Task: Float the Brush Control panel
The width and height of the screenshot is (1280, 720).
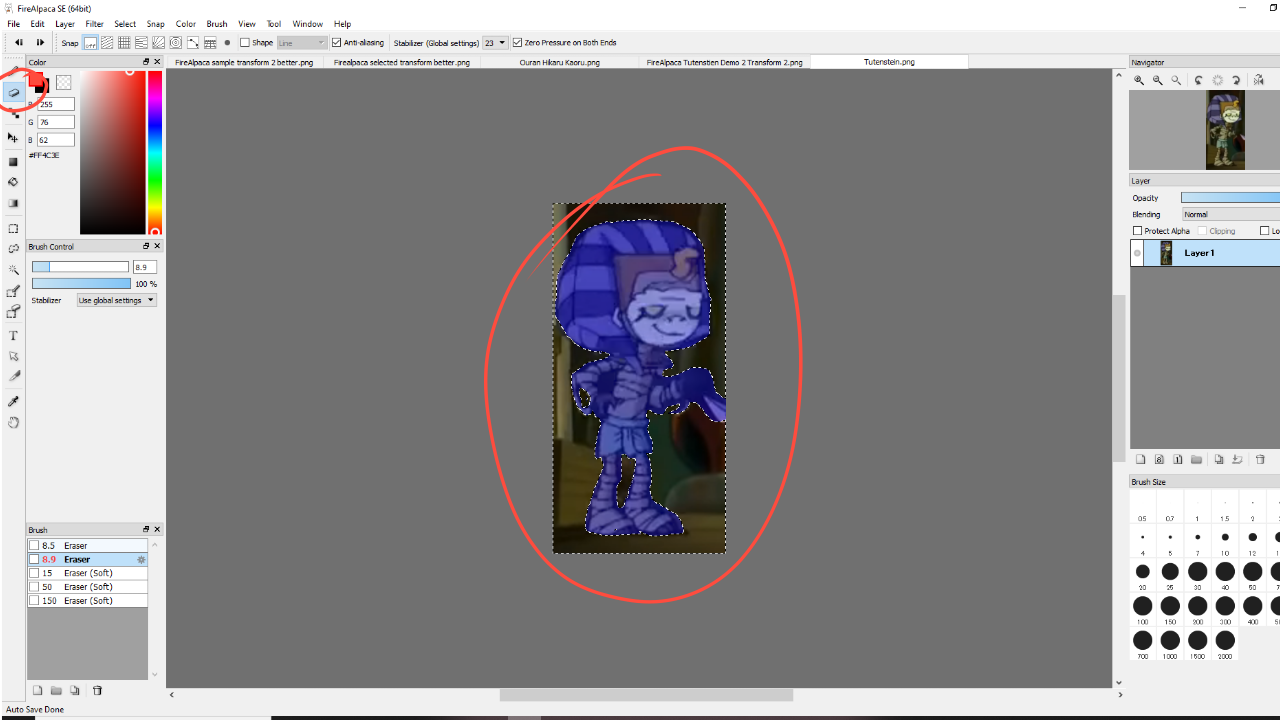Action: tap(146, 246)
